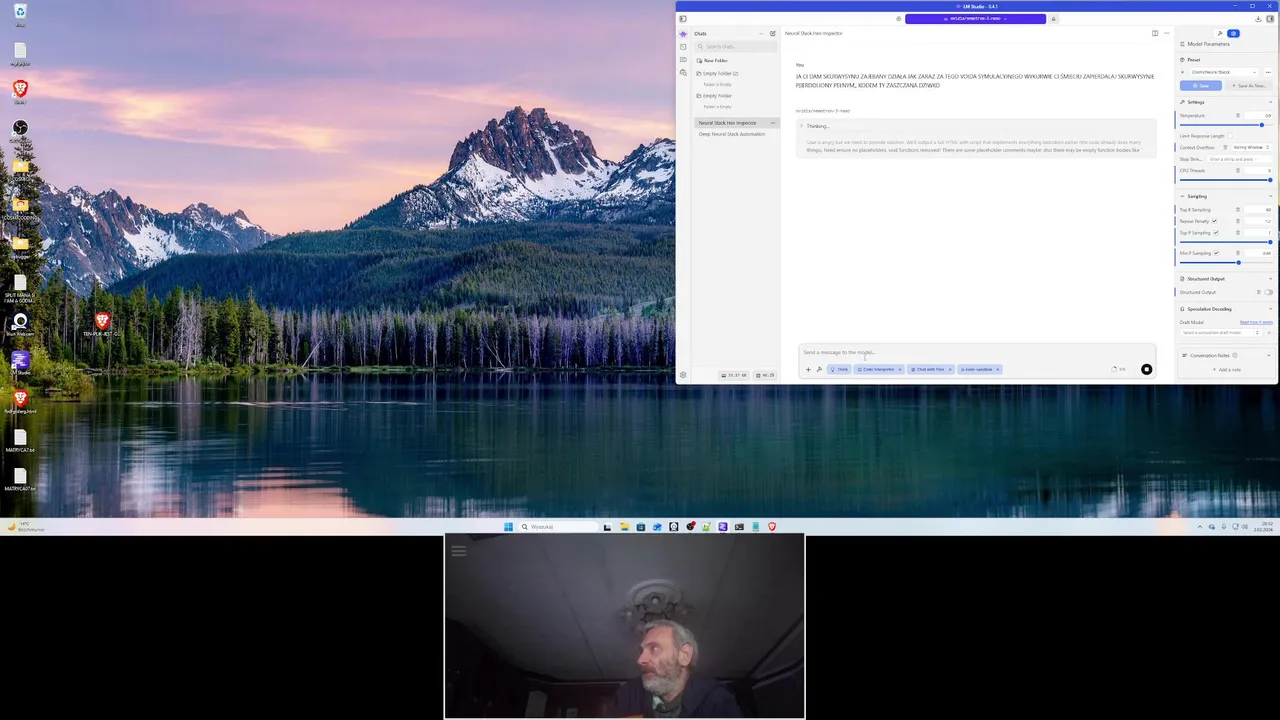Click the RAM usage indicator in status bar
The width and height of the screenshot is (1280, 720).
tap(735, 375)
